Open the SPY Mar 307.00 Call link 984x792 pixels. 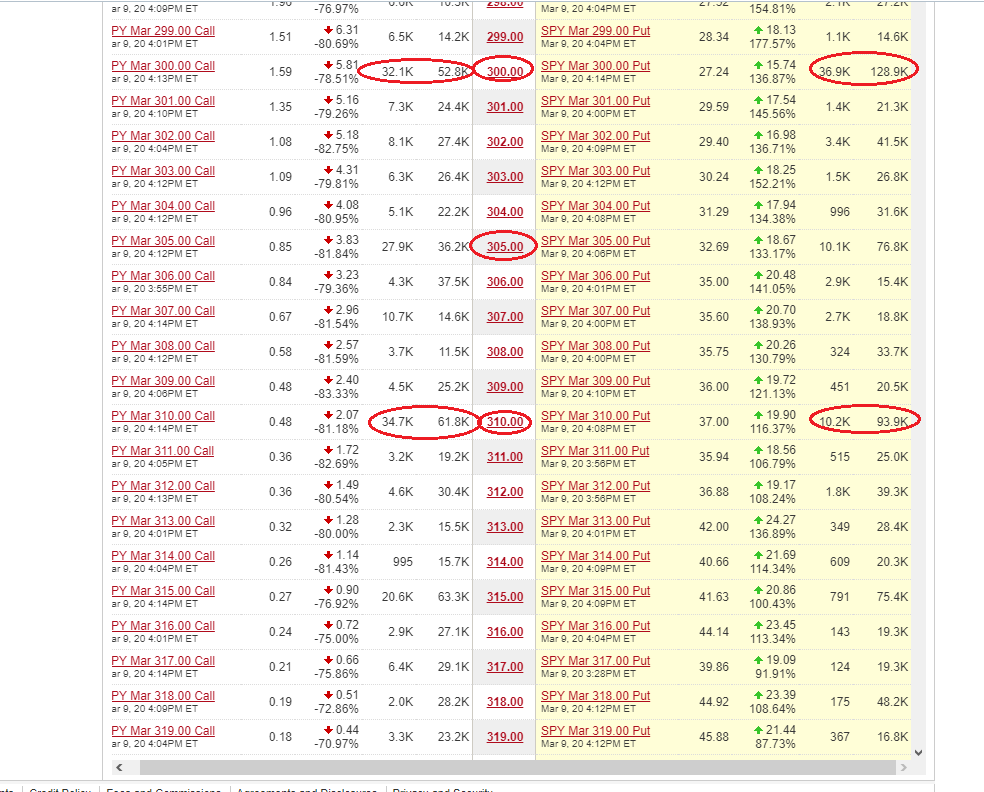pyautogui.click(x=163, y=311)
